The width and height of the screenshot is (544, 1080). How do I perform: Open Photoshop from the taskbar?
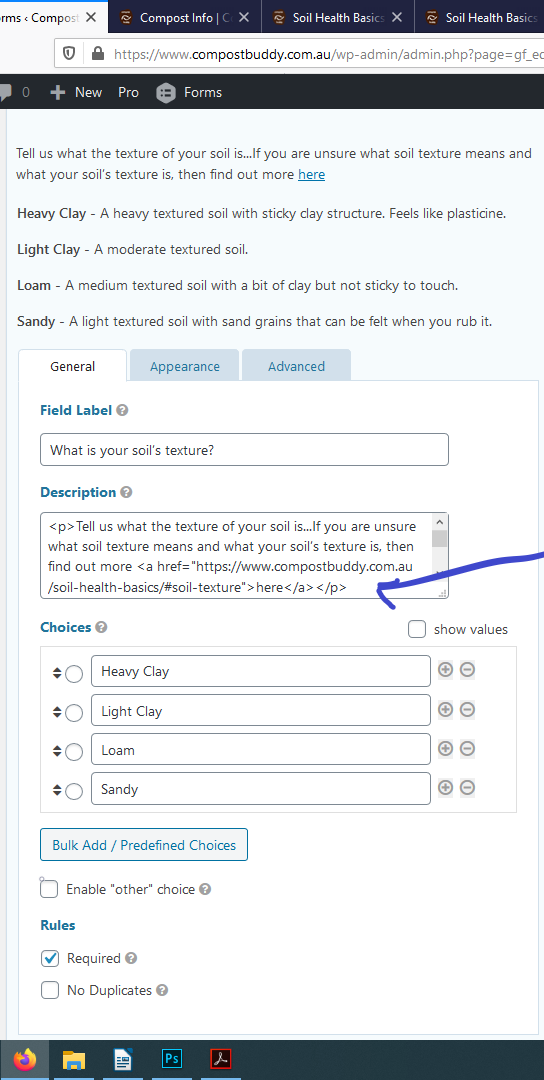tap(171, 1059)
